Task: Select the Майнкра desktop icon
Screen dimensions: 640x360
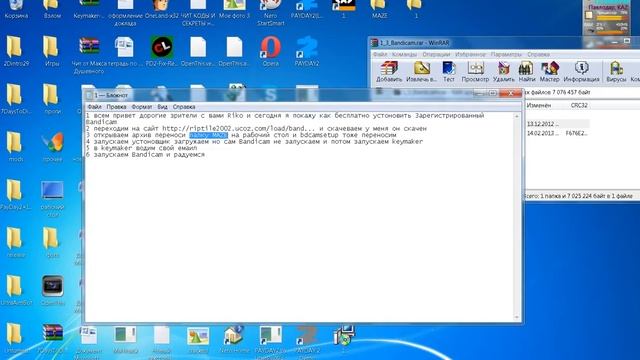Action: point(125,339)
